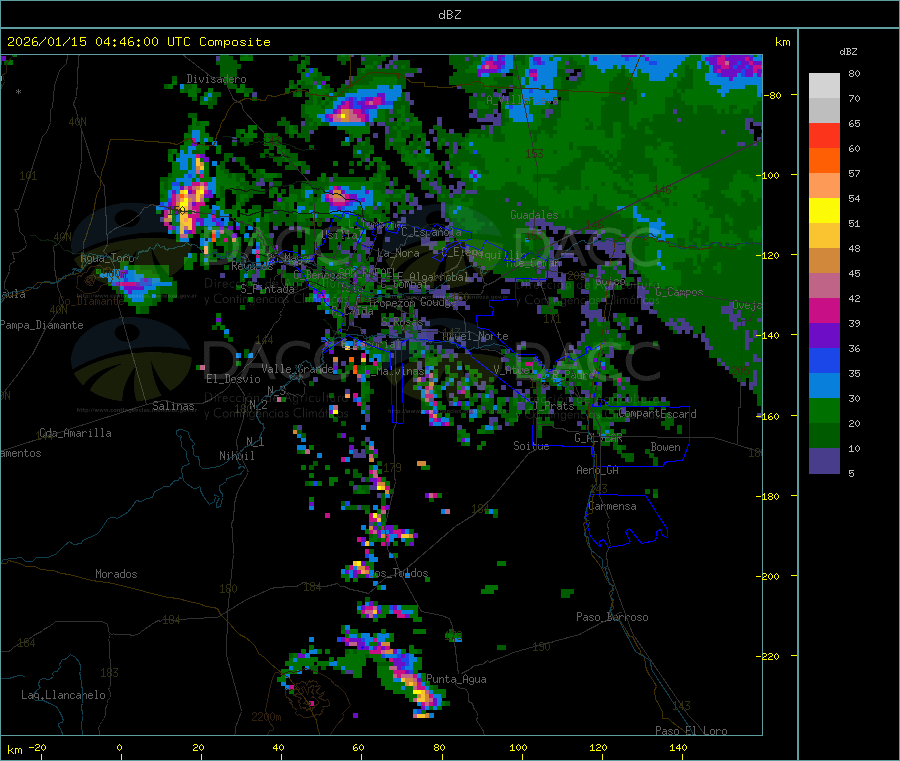
Task: Click the magenta 39-42 dBZ legend swatch
Action: click(824, 310)
